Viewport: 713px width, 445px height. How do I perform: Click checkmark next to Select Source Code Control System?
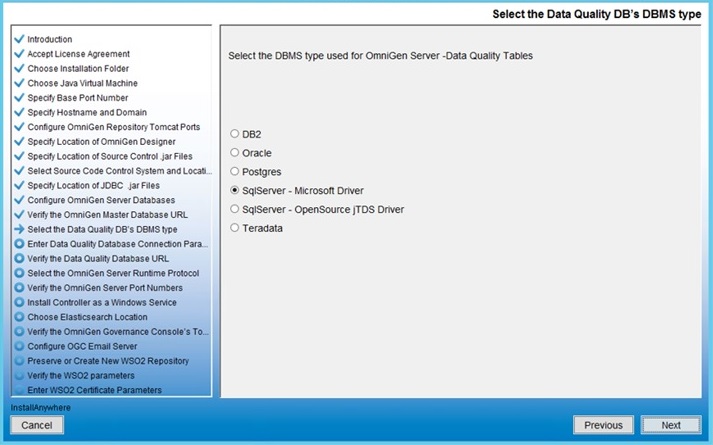[19, 170]
